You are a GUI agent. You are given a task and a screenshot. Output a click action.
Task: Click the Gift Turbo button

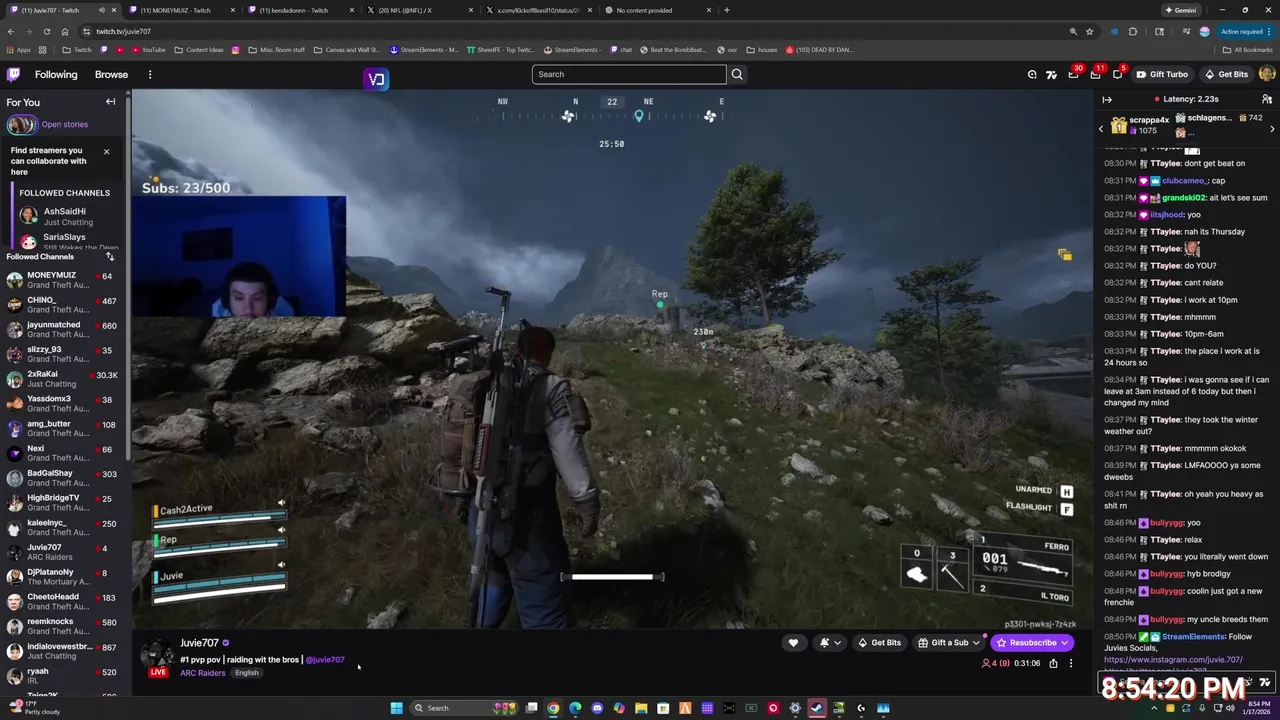click(1161, 74)
